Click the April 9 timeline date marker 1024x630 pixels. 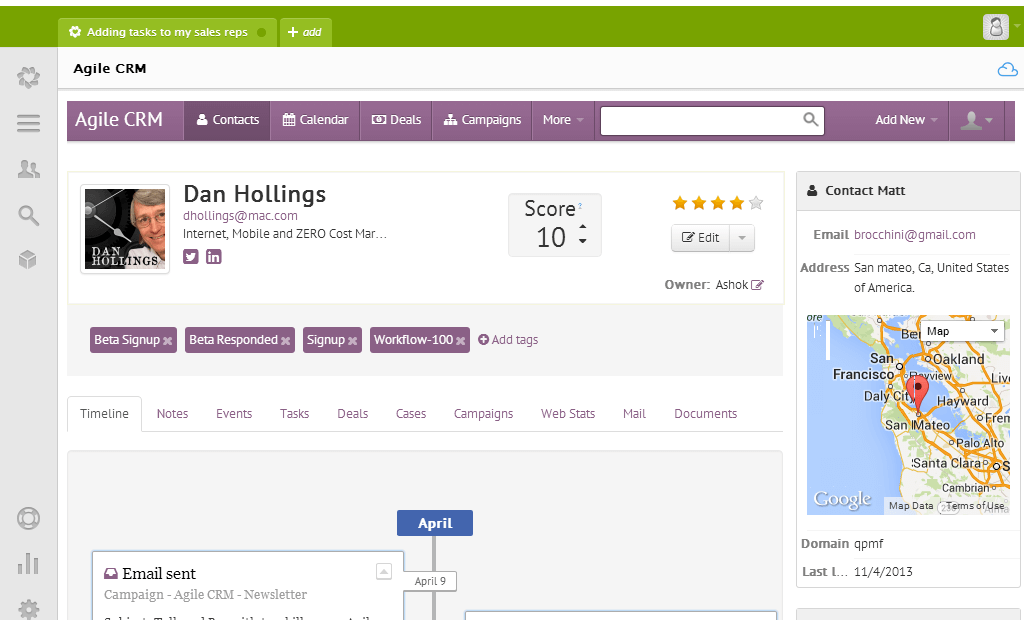pyautogui.click(x=430, y=581)
